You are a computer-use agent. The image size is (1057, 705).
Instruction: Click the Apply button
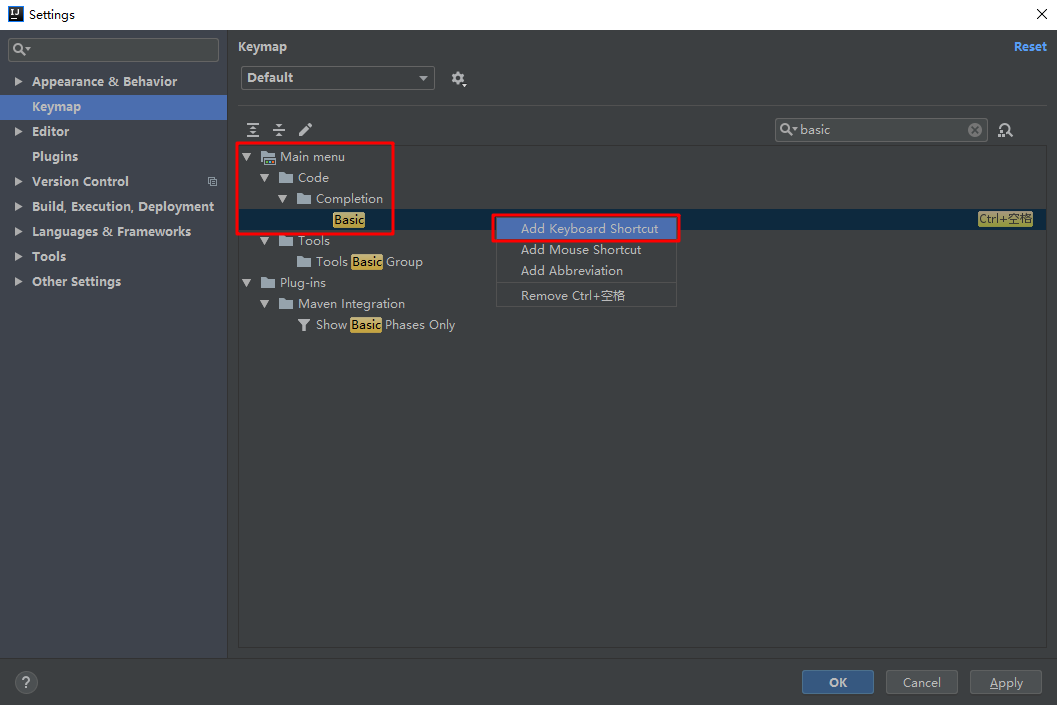(1006, 682)
